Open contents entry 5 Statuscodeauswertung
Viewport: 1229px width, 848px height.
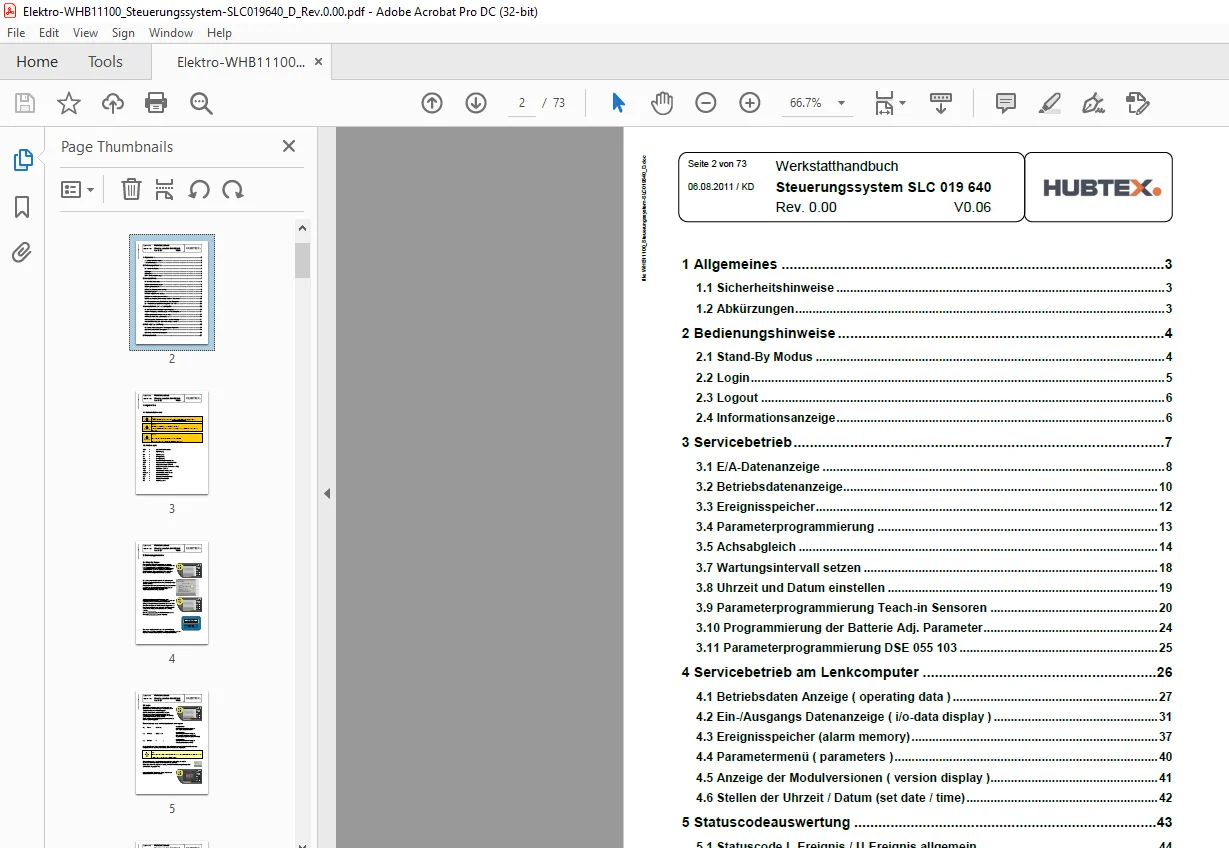pyautogui.click(x=927, y=822)
